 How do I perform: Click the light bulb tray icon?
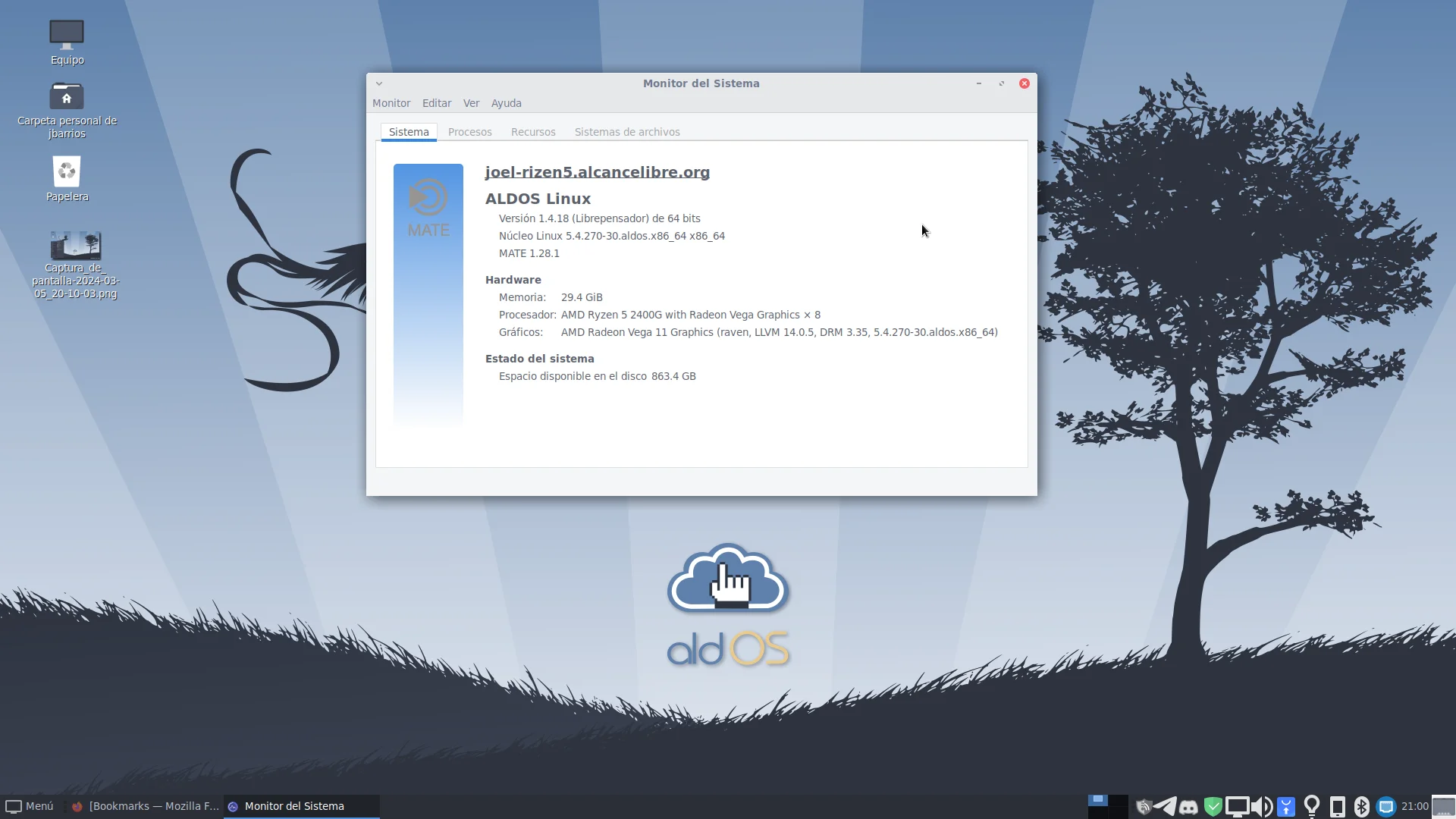click(x=1312, y=806)
